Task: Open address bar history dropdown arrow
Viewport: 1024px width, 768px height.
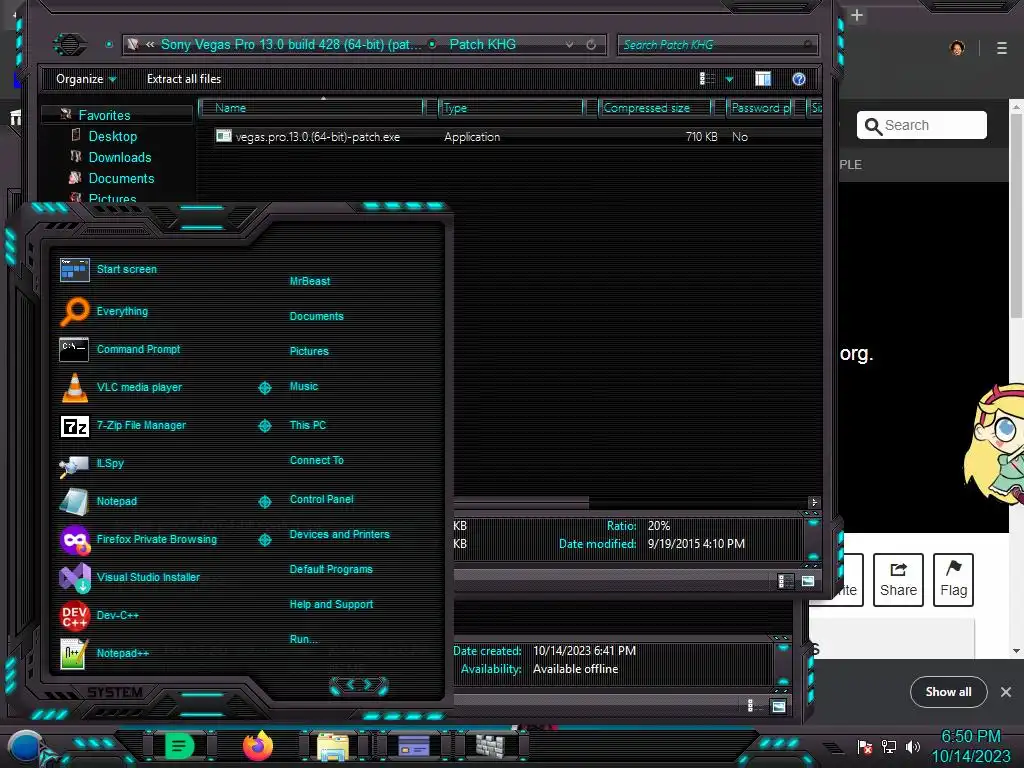Action: click(x=569, y=44)
